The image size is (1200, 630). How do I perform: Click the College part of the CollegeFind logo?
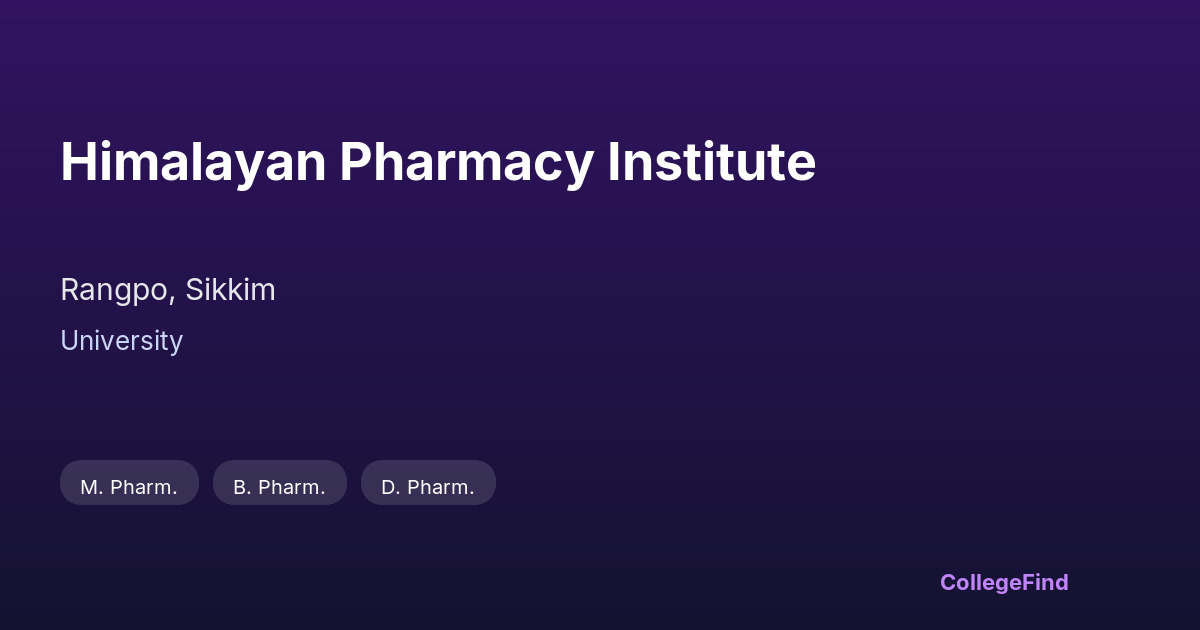click(x=980, y=582)
